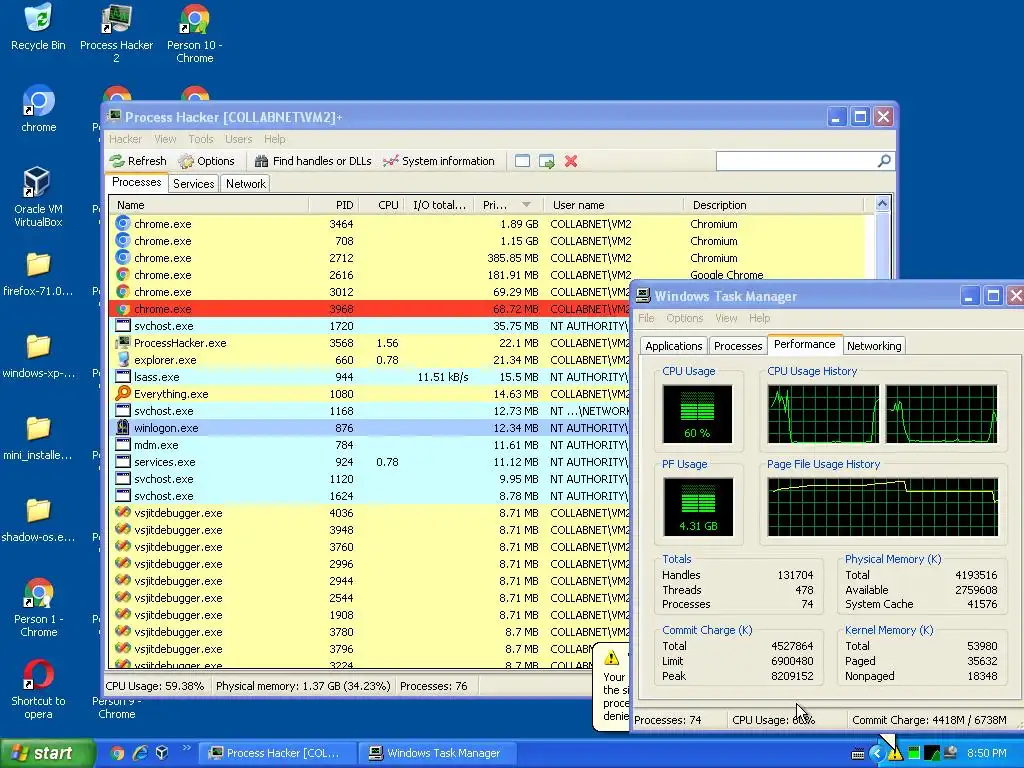Open the mini_installe folder on desktop
1024x768 pixels.
click(x=38, y=438)
